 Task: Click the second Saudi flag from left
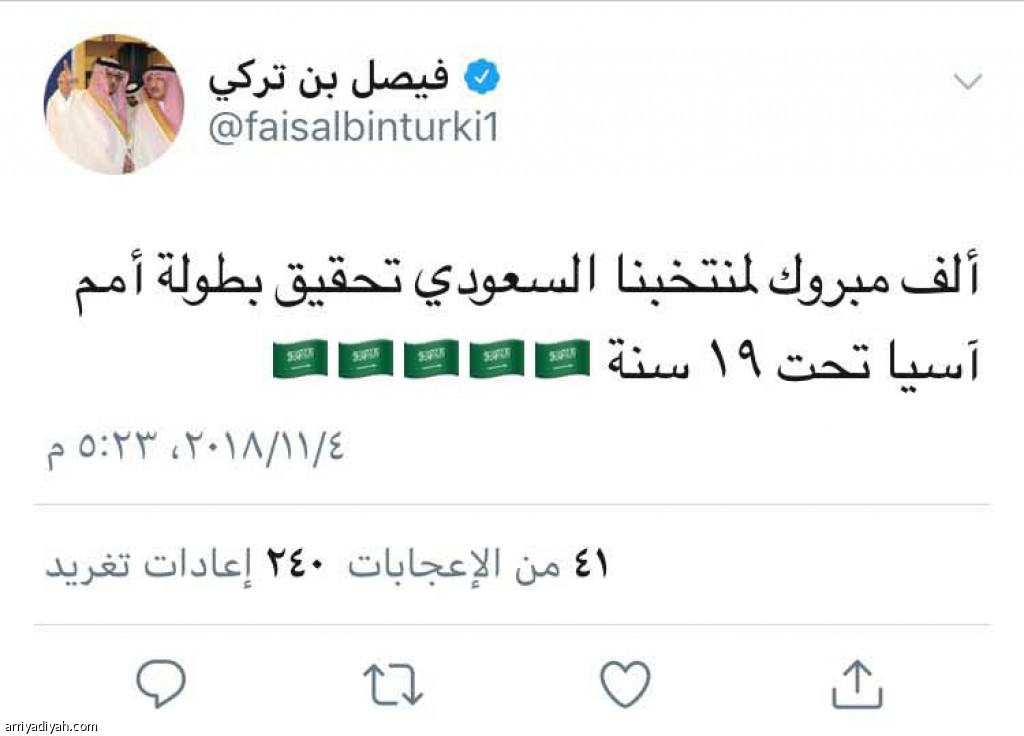(365, 358)
